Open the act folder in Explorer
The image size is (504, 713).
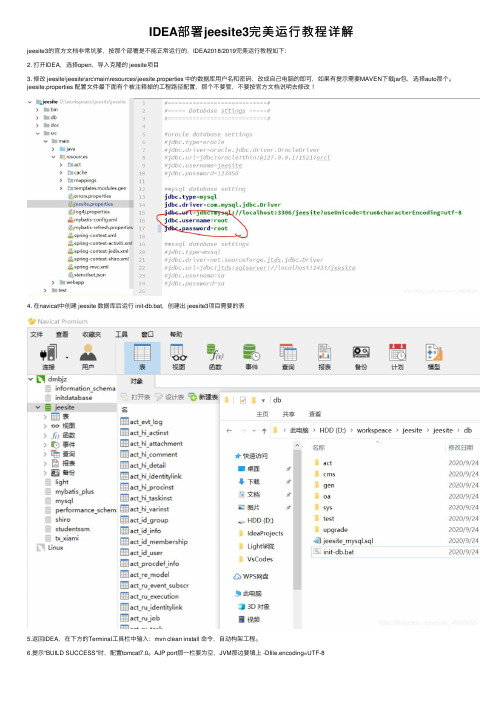(323, 463)
